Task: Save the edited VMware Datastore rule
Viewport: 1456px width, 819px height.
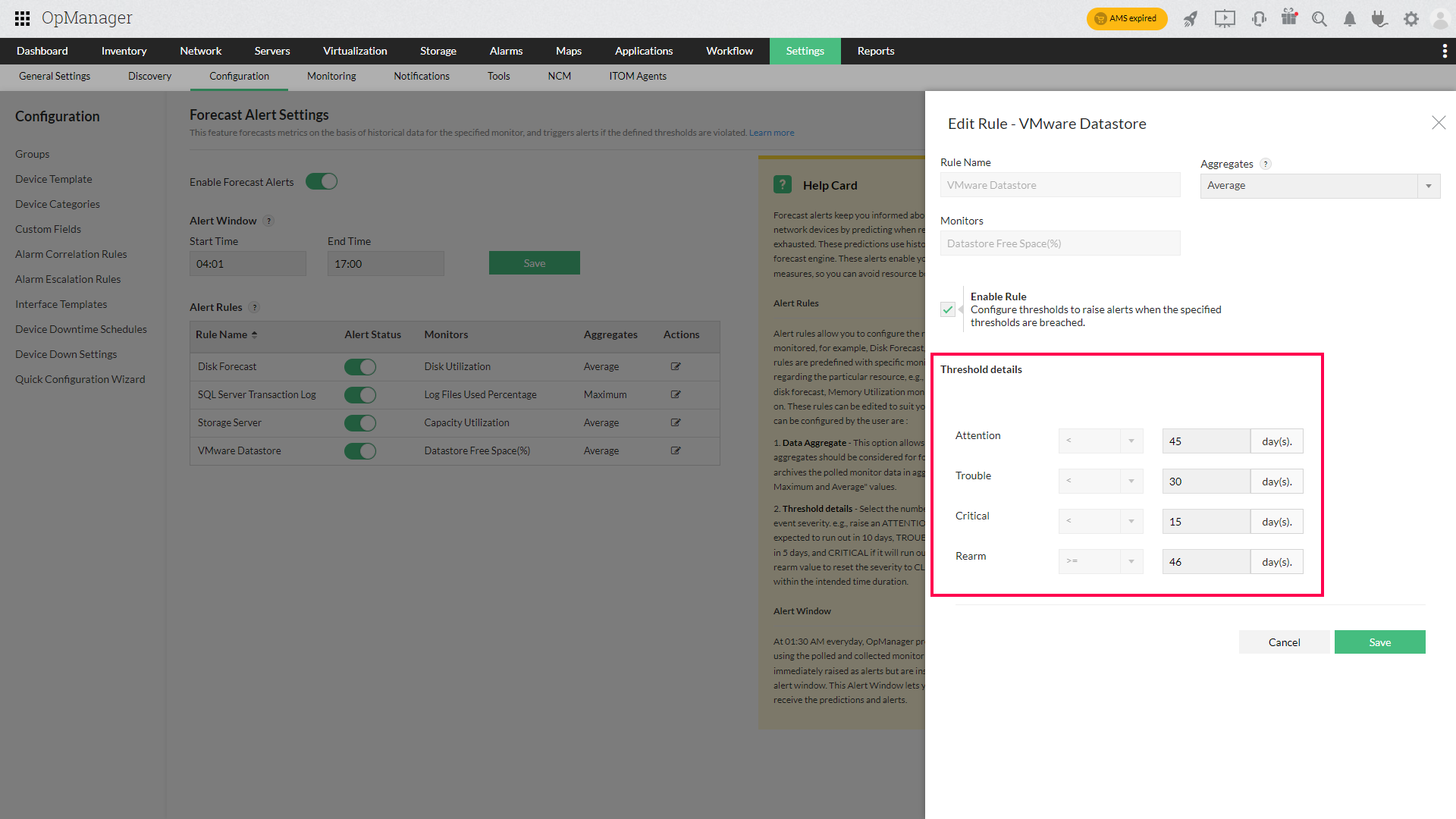Action: coord(1379,642)
